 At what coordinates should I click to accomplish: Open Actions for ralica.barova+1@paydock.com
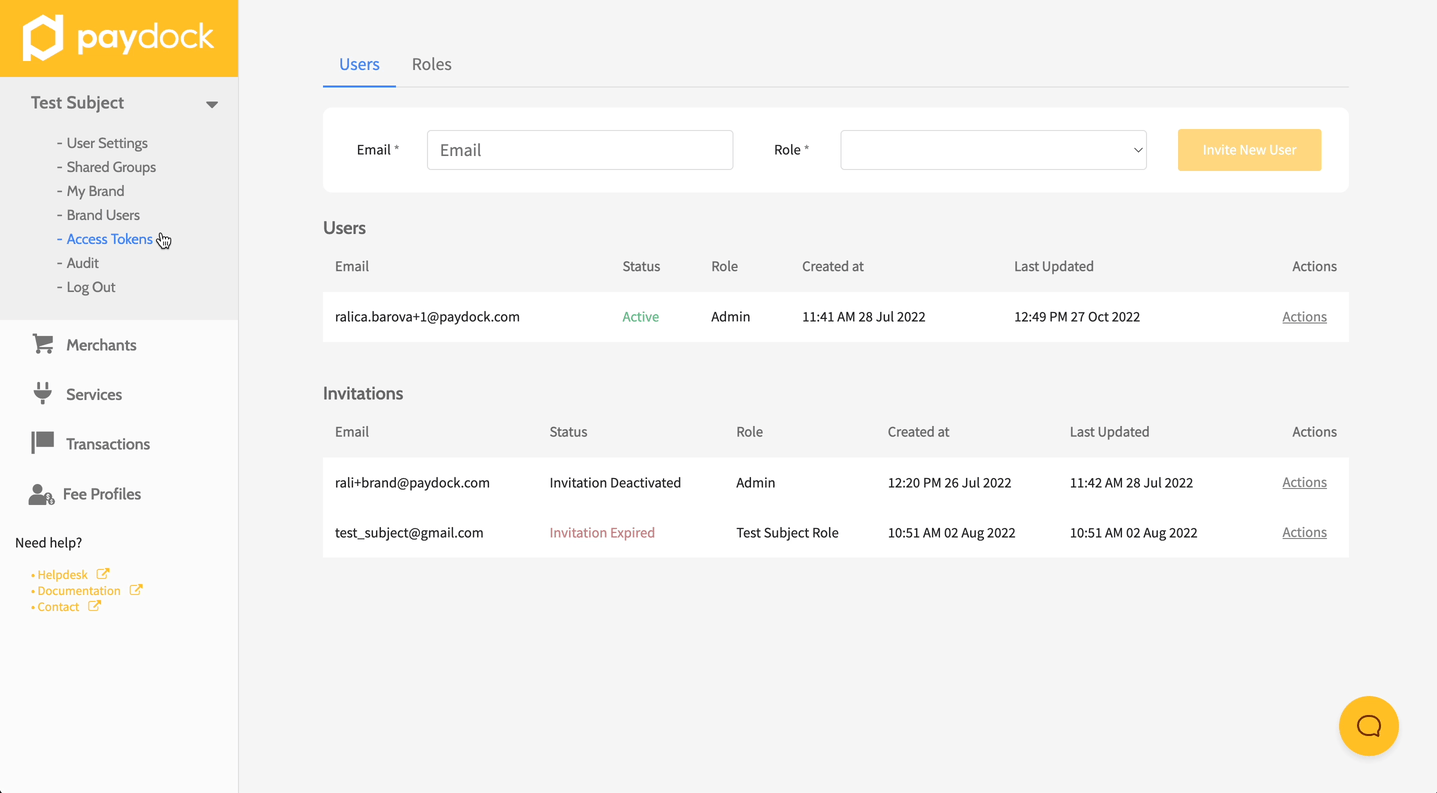[1304, 317]
